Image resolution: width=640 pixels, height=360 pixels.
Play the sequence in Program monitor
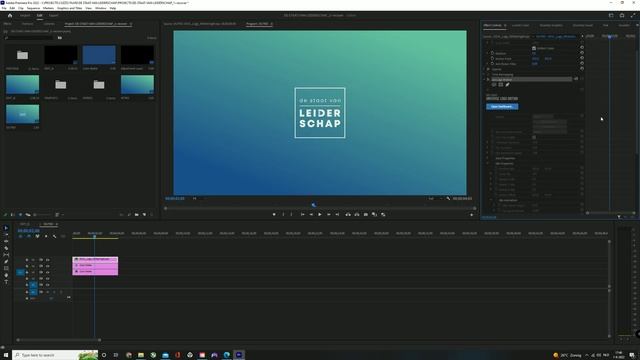(320, 214)
